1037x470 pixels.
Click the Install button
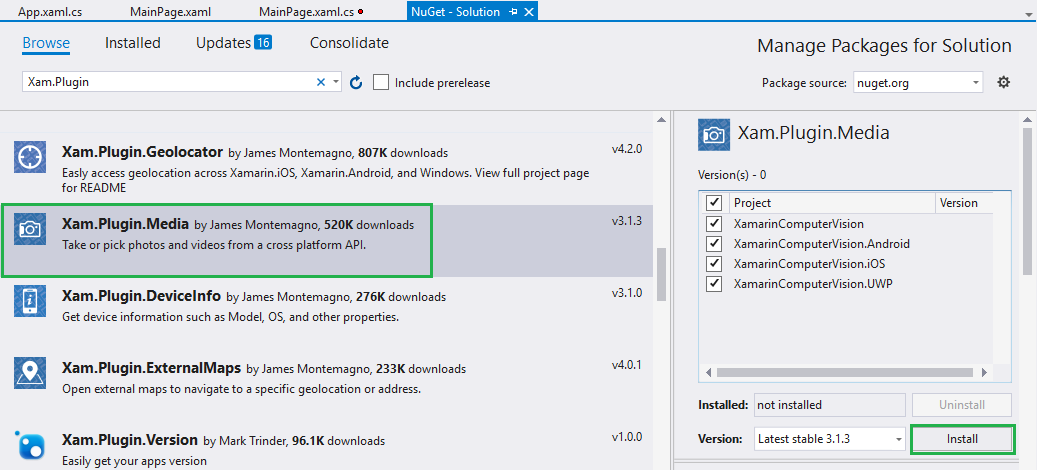pyautogui.click(x=962, y=439)
